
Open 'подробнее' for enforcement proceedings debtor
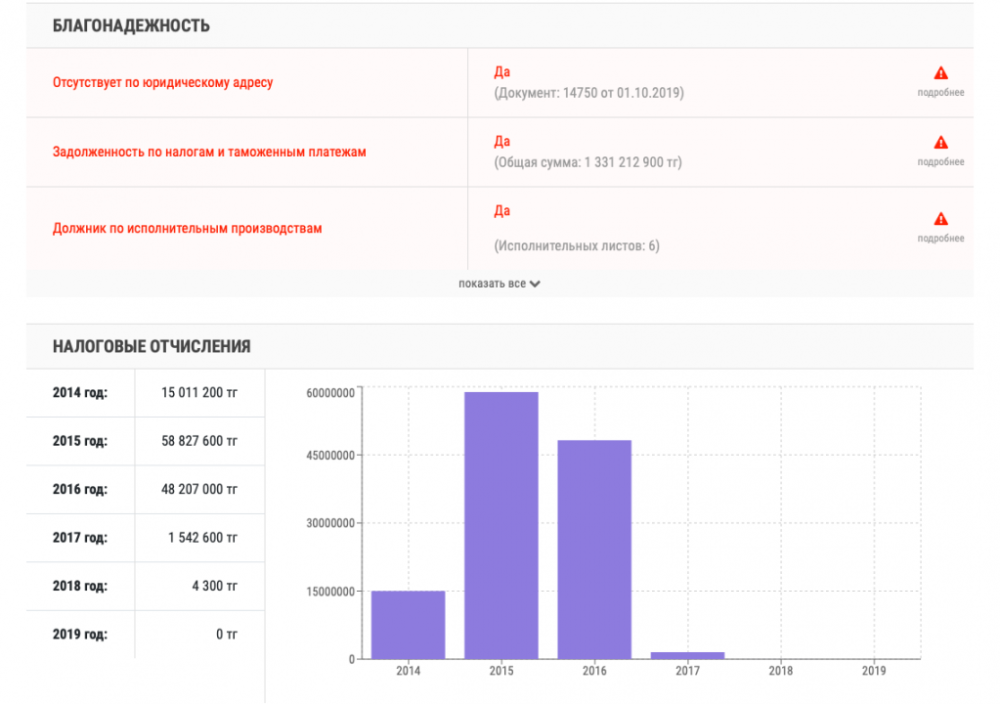941,238
